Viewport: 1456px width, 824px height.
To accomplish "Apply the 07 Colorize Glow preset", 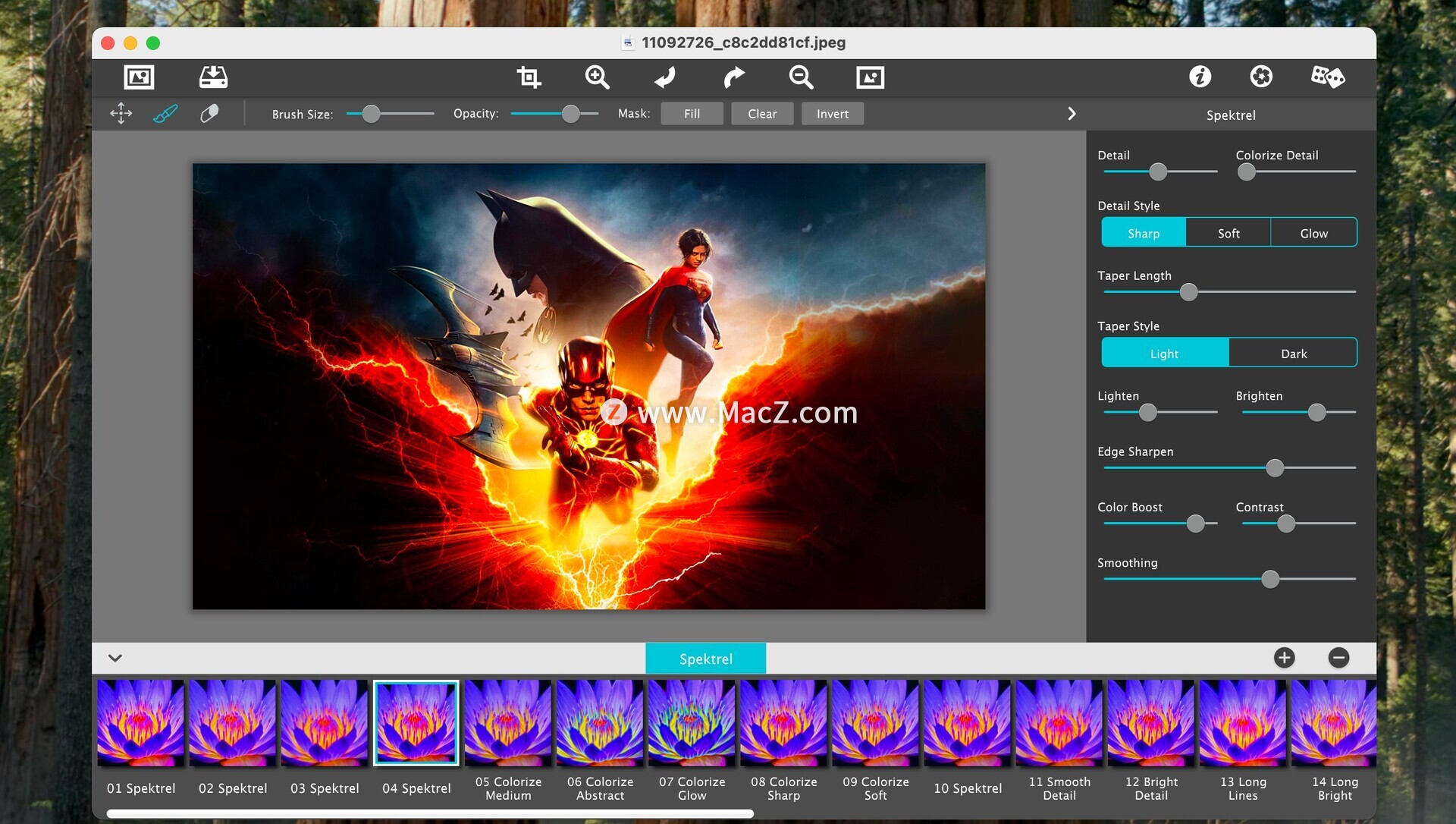I will coord(692,723).
